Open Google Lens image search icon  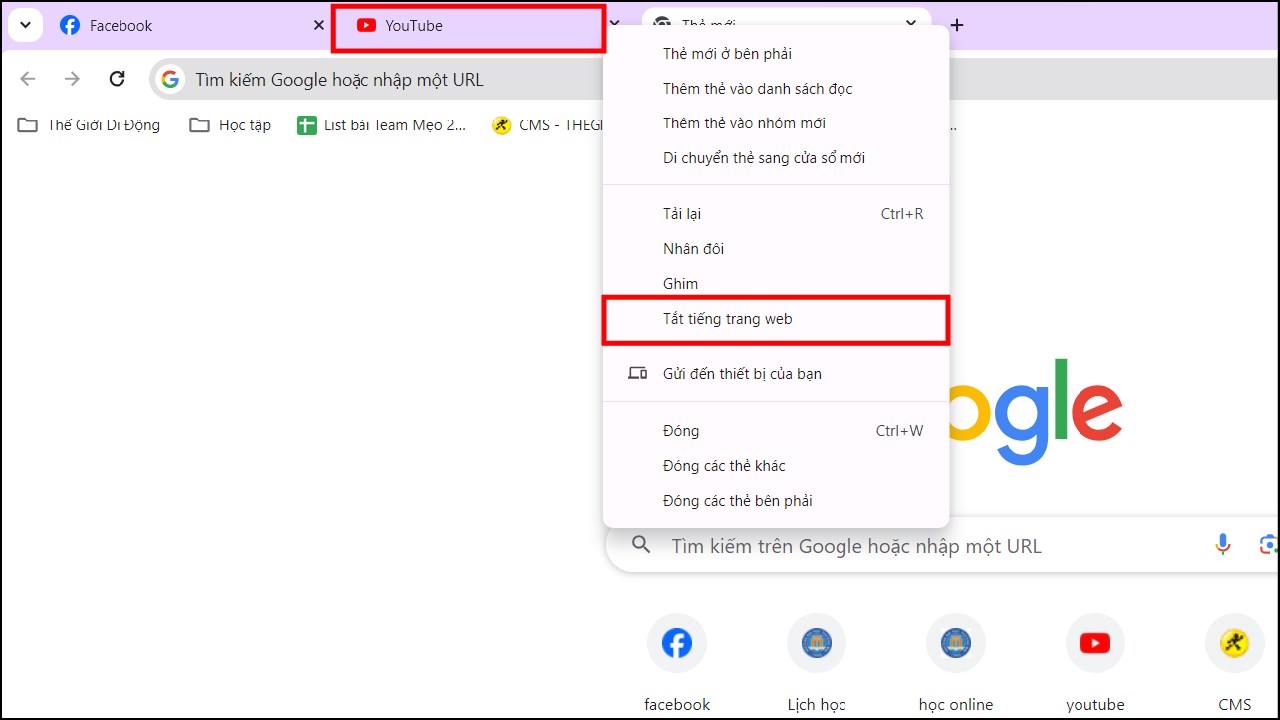1268,545
